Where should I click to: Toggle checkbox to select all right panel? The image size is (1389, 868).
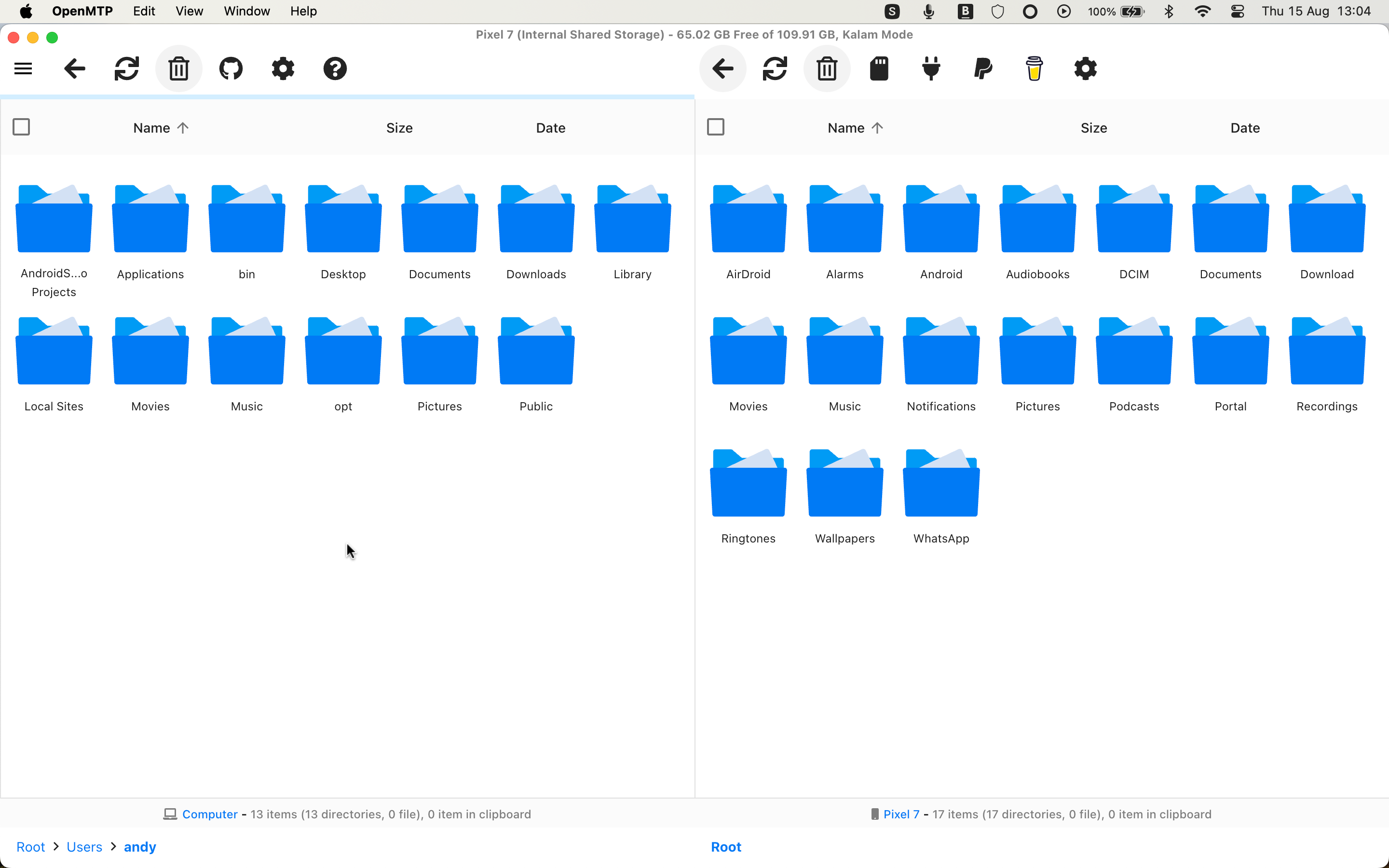point(716,126)
